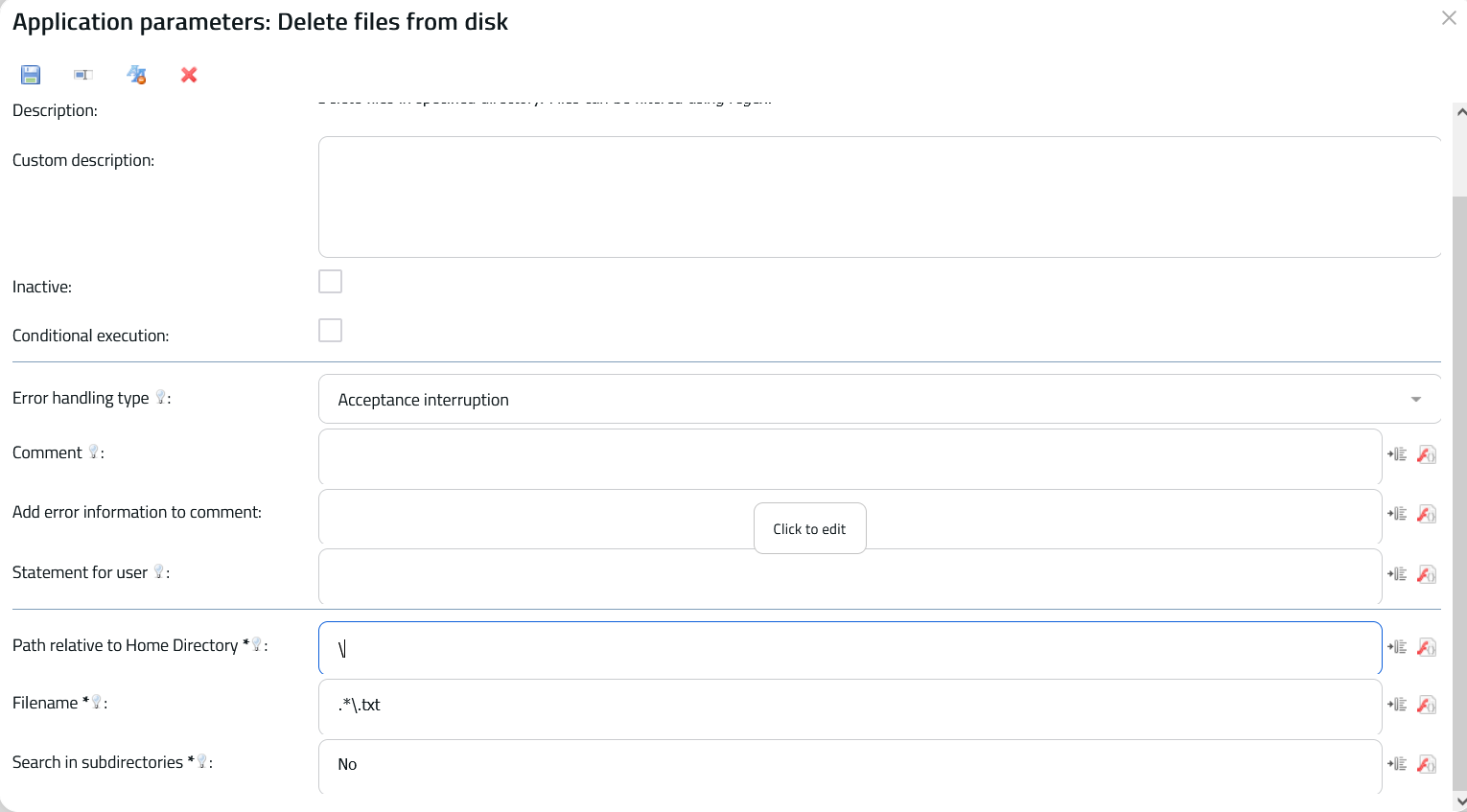Click insert-variable icon for Add error information
This screenshot has width=1467, height=812.
[x=1397, y=514]
